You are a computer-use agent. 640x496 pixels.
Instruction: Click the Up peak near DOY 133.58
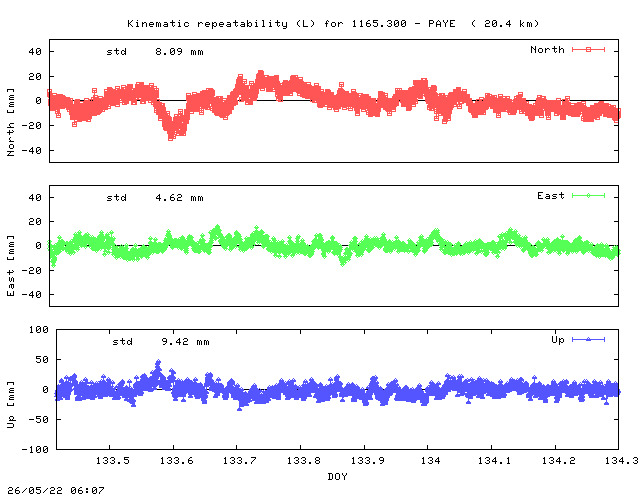click(x=158, y=363)
